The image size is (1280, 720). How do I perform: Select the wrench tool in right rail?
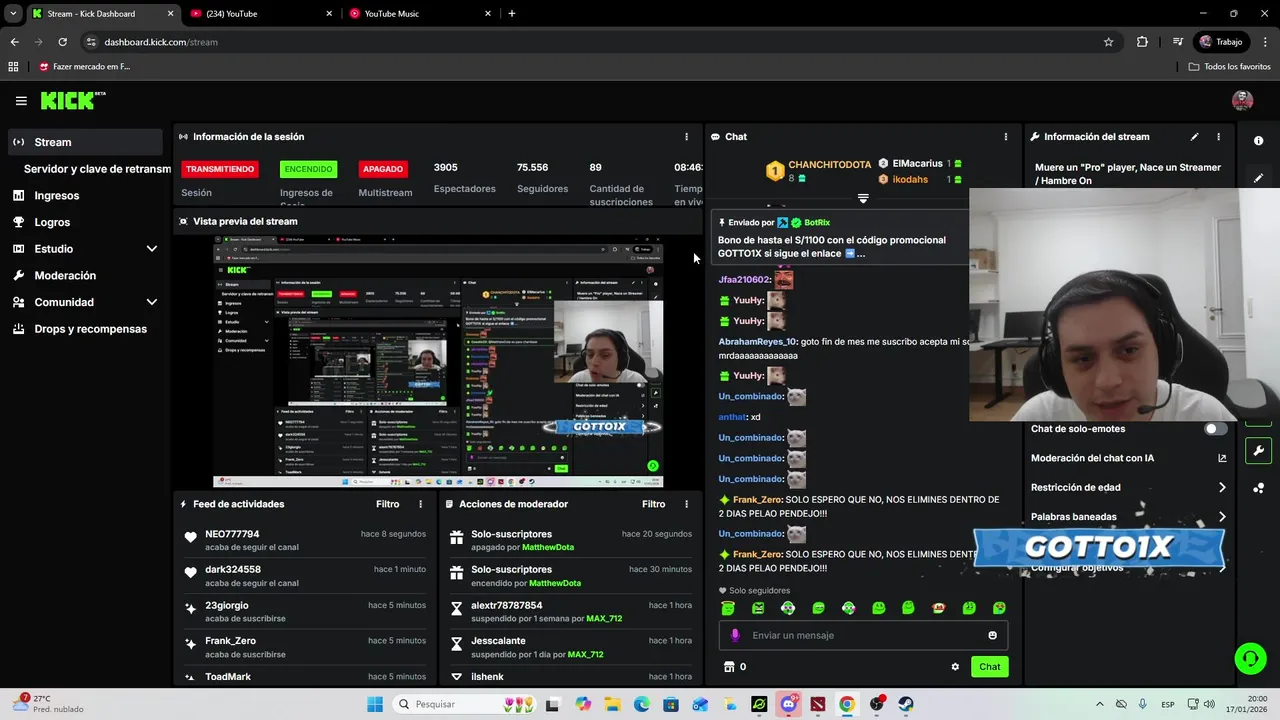[x=1258, y=450]
